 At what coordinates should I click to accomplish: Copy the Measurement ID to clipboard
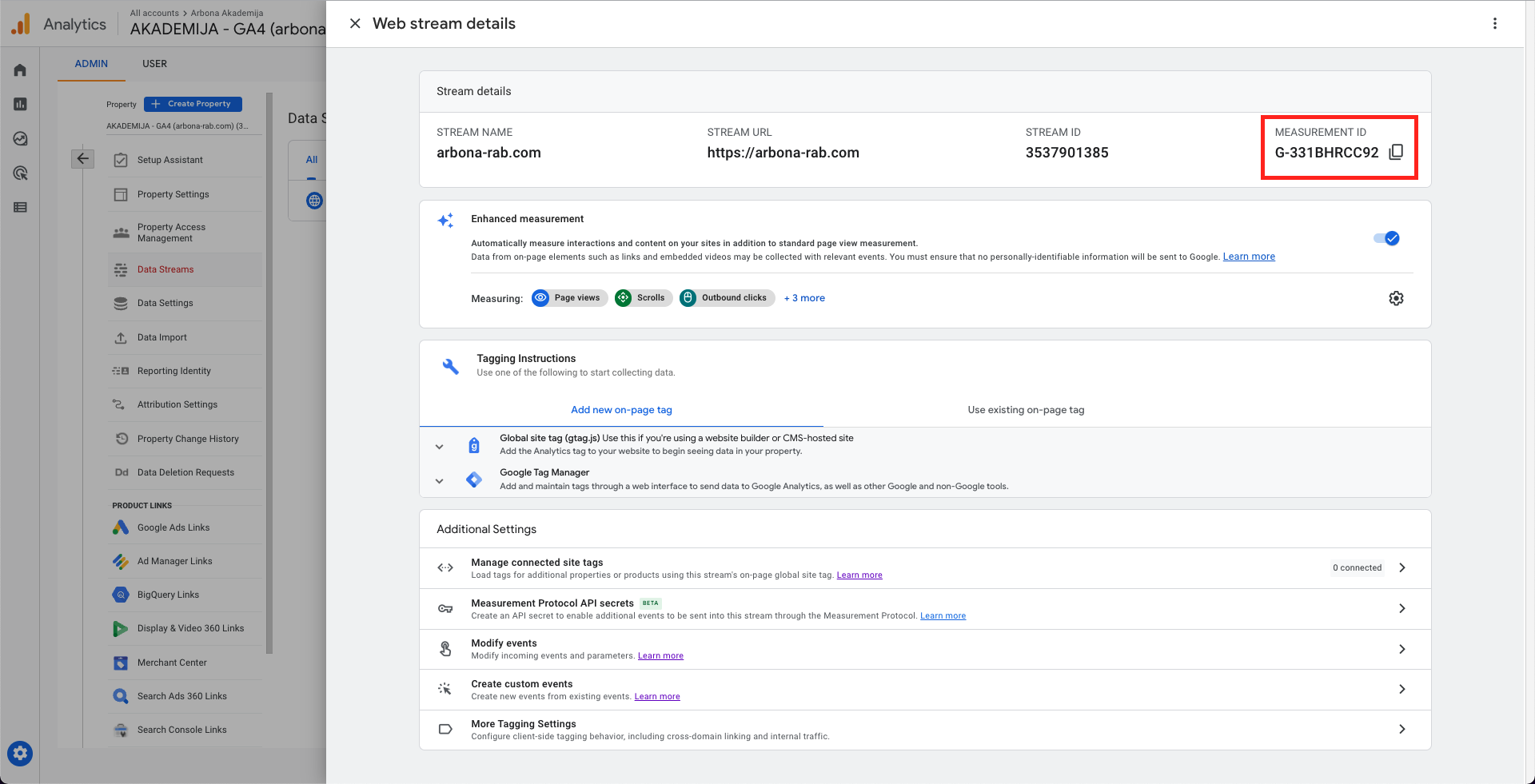point(1396,152)
